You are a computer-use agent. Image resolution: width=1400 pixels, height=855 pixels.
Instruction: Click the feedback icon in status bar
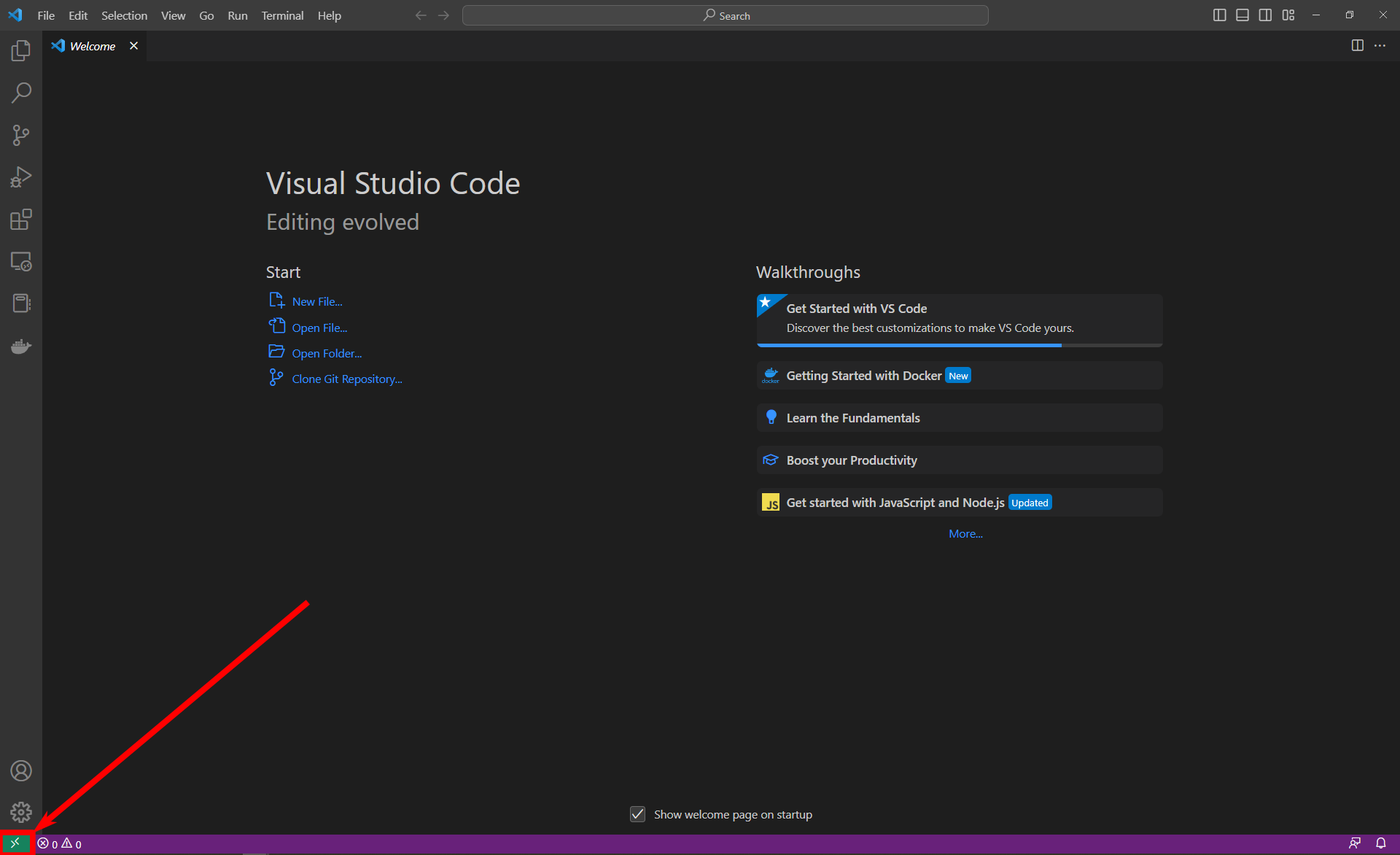click(1355, 843)
